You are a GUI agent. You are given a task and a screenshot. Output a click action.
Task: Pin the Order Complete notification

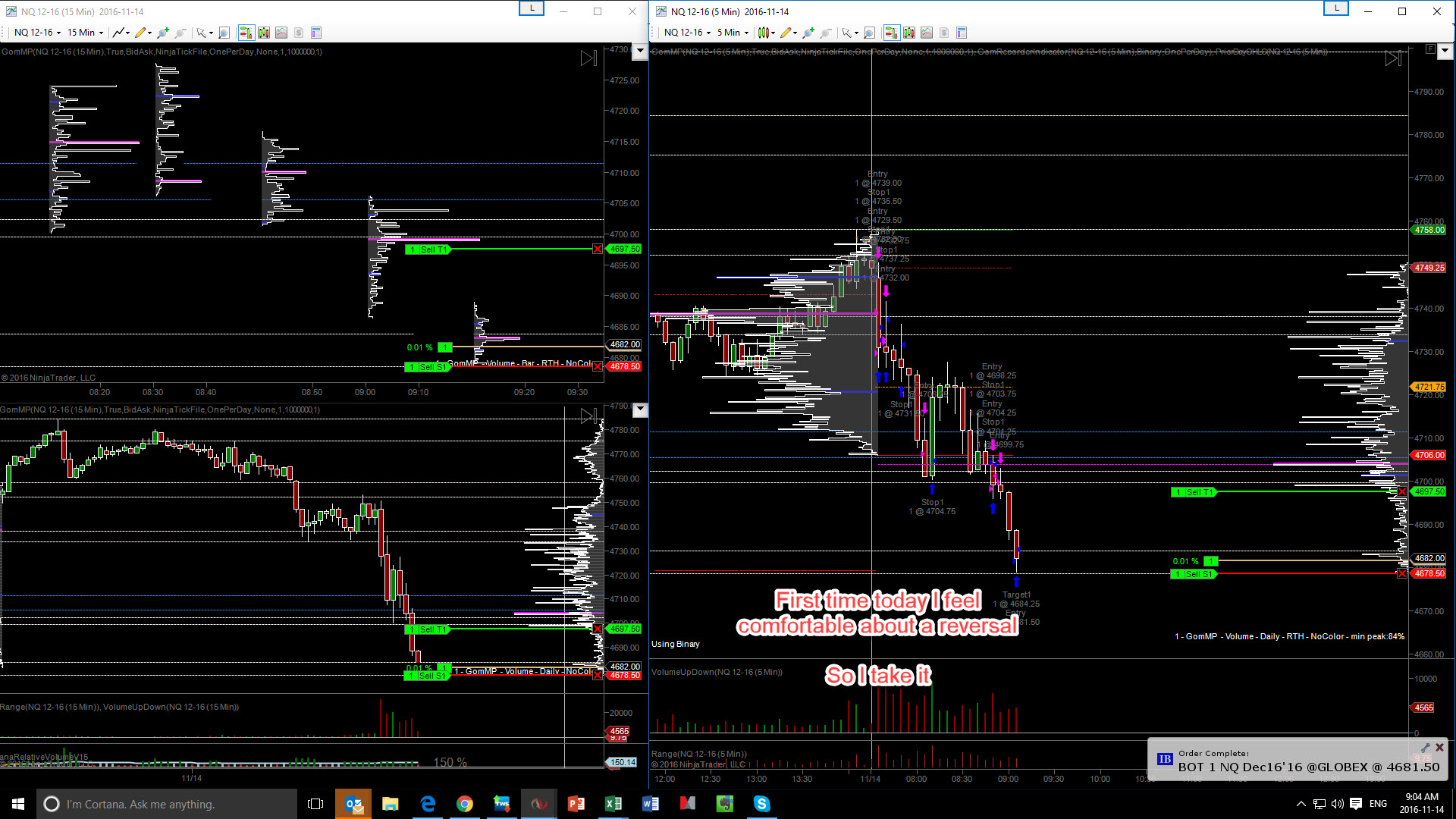(1426, 748)
